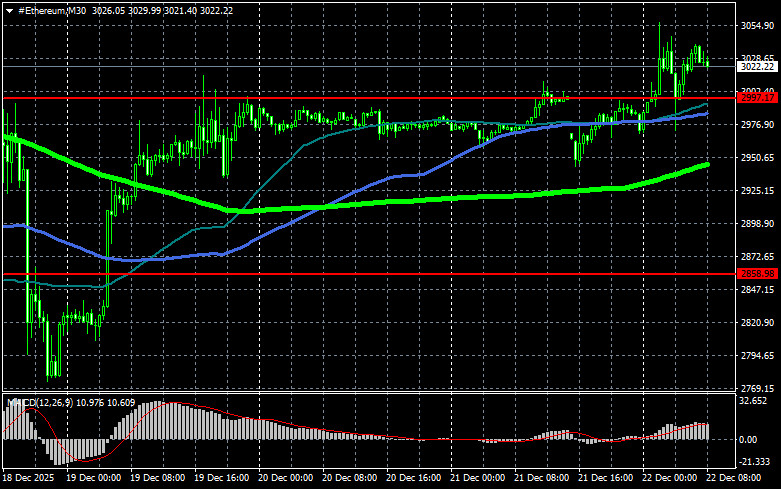Click the 20 Dec 08:00 time label
The image size is (781, 489).
[350, 478]
